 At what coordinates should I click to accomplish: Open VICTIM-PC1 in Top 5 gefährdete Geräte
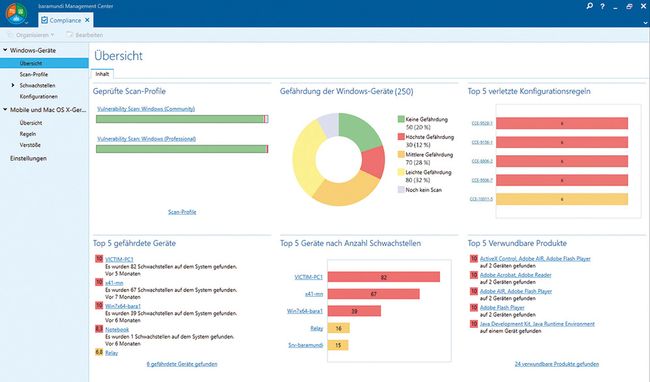(119, 259)
